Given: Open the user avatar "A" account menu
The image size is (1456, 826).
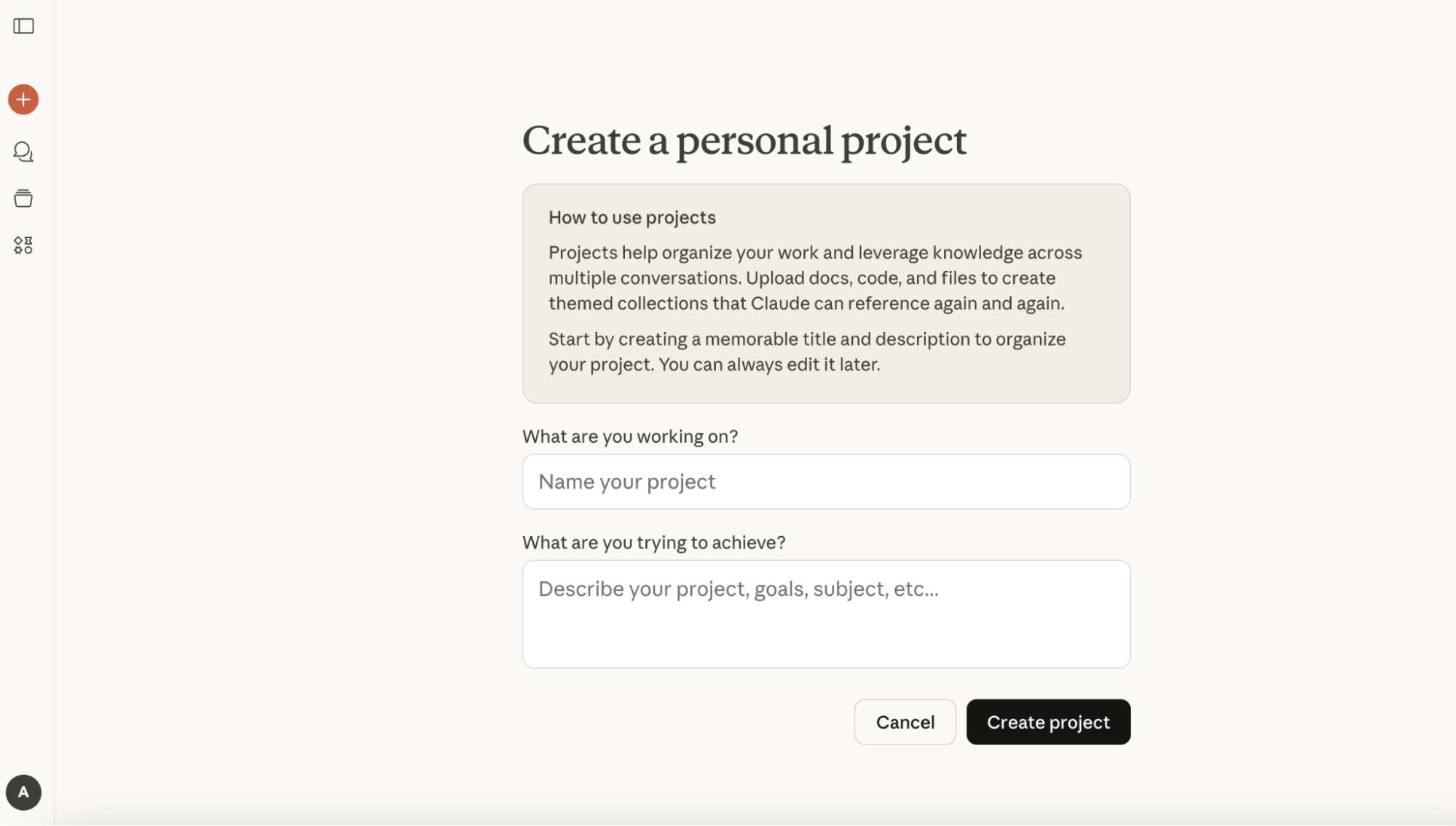Looking at the screenshot, I should (x=23, y=792).
